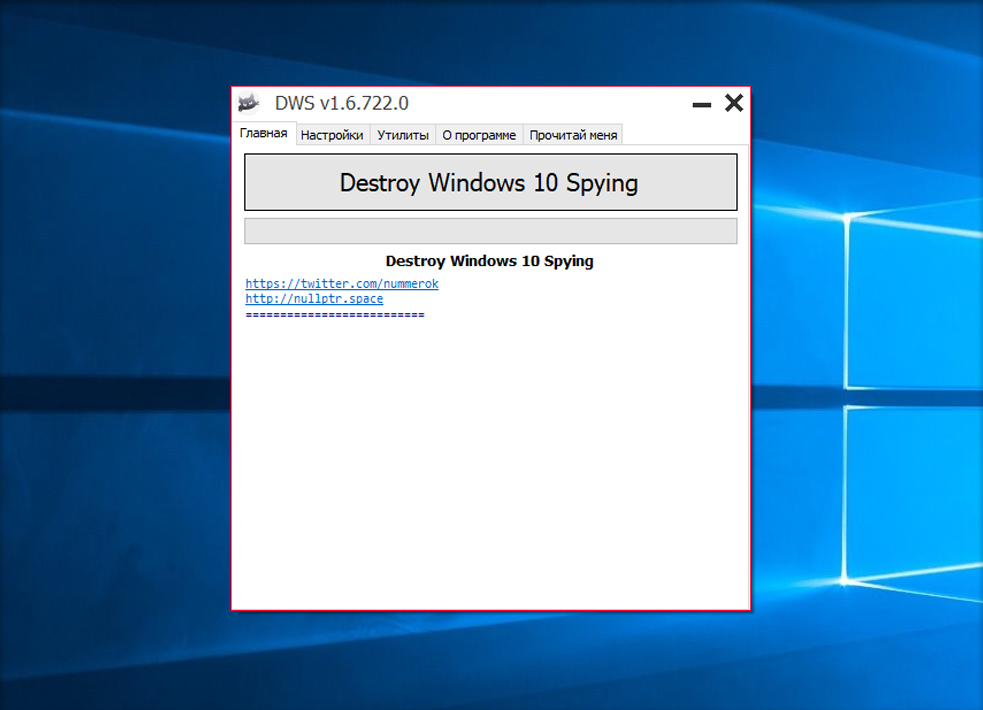Open the О программе tab
The height and width of the screenshot is (710, 983).
pos(479,135)
